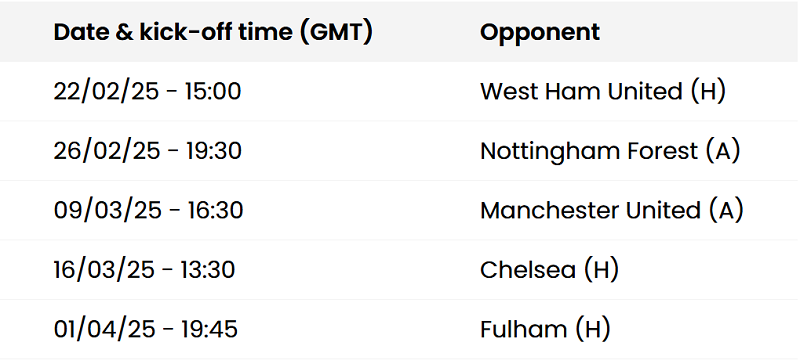Viewport: 800px width, 364px height.
Task: Select the 01/04/25 - 19:45 date cell
Action: pos(145,329)
